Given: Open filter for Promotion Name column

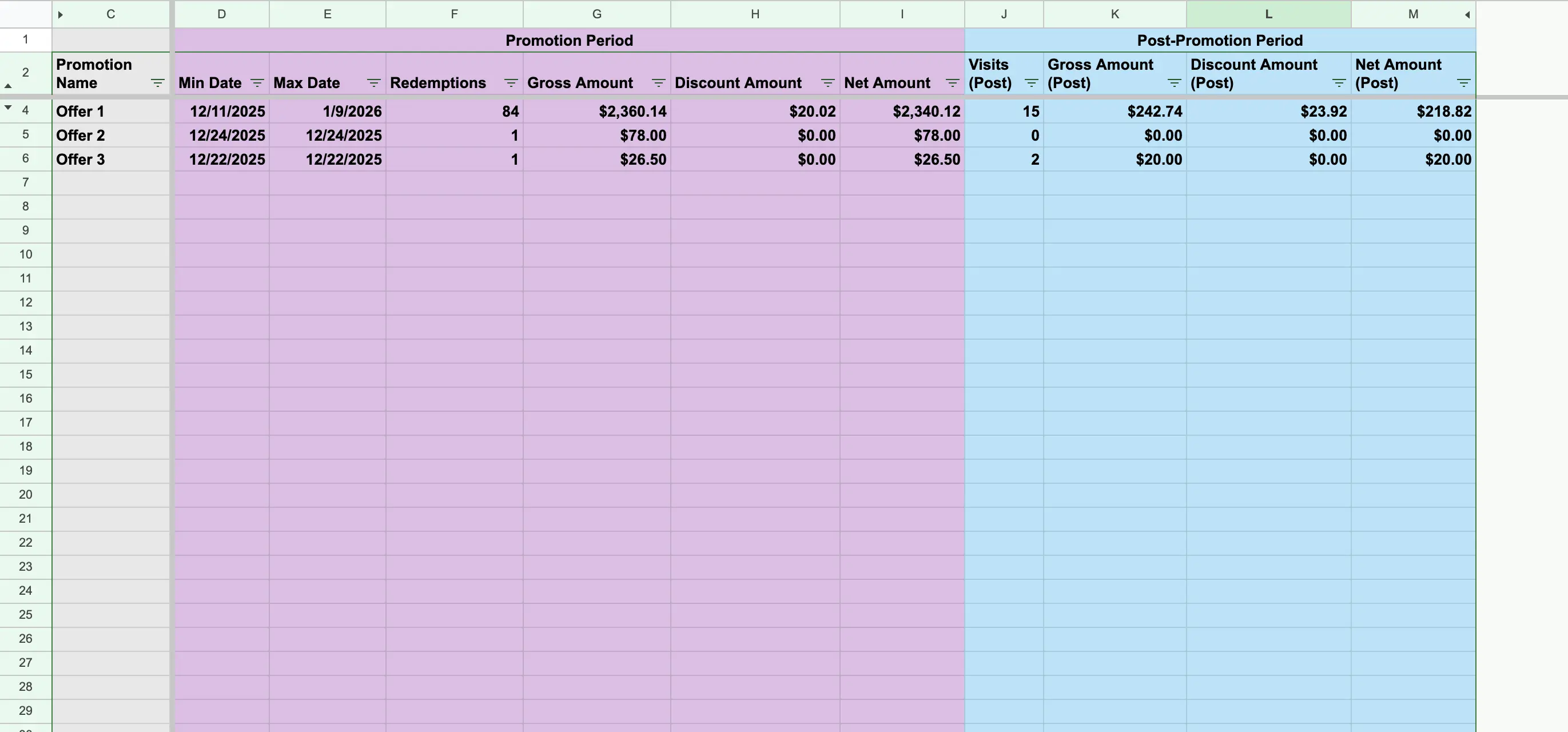Looking at the screenshot, I should pyautogui.click(x=157, y=83).
